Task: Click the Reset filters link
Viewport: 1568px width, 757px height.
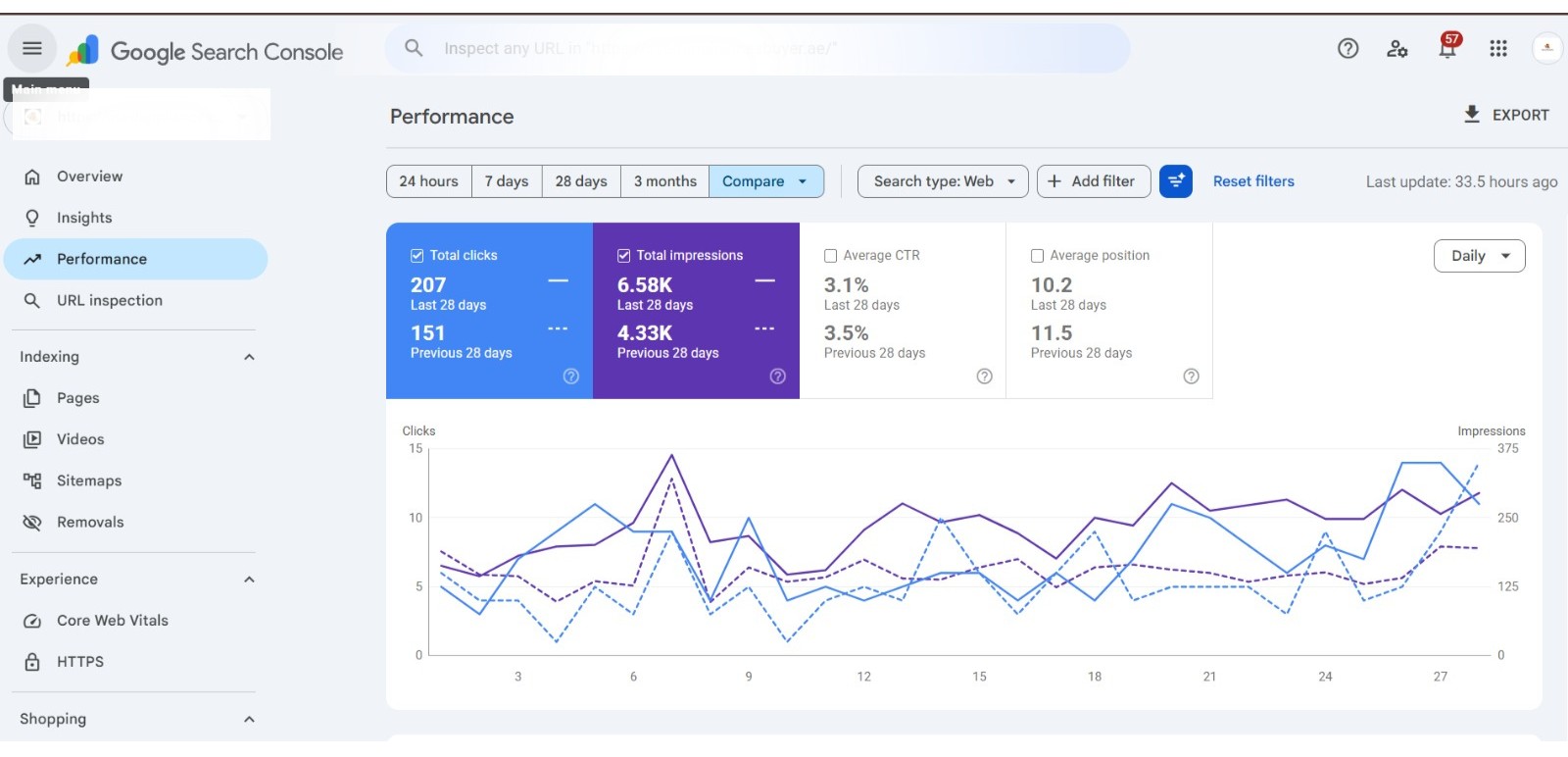Action: (1253, 181)
